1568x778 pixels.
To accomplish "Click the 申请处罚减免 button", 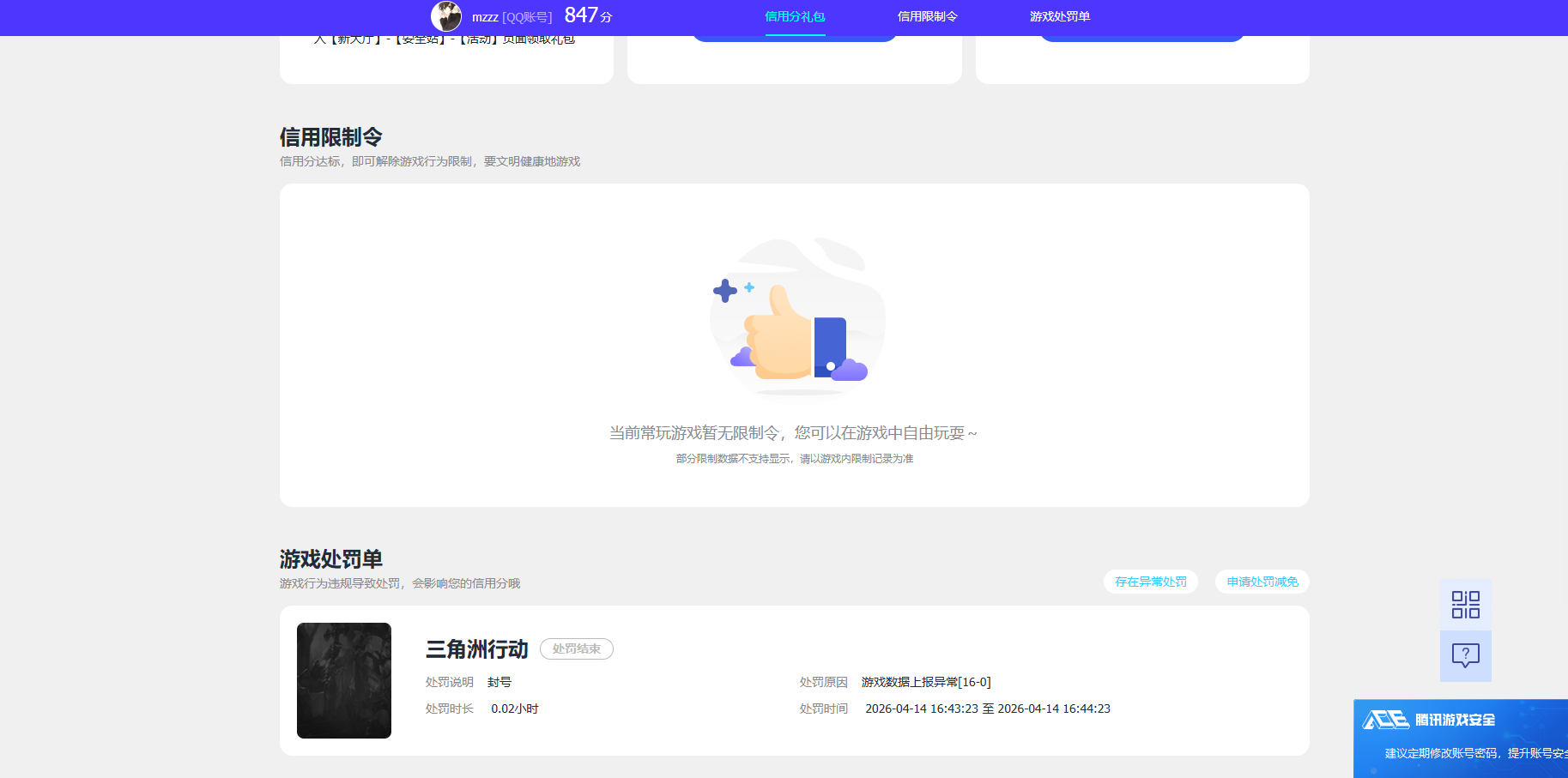I will [x=1262, y=582].
